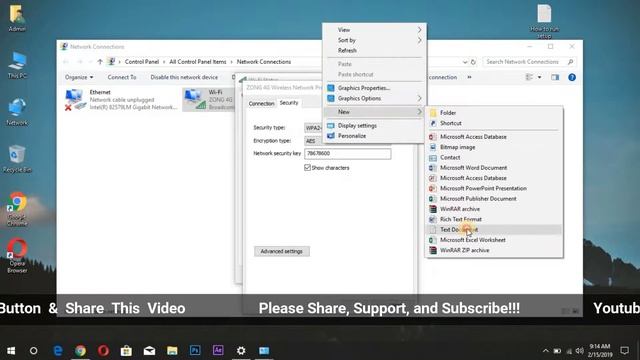Choose Refresh in the context menu

(x=374, y=51)
